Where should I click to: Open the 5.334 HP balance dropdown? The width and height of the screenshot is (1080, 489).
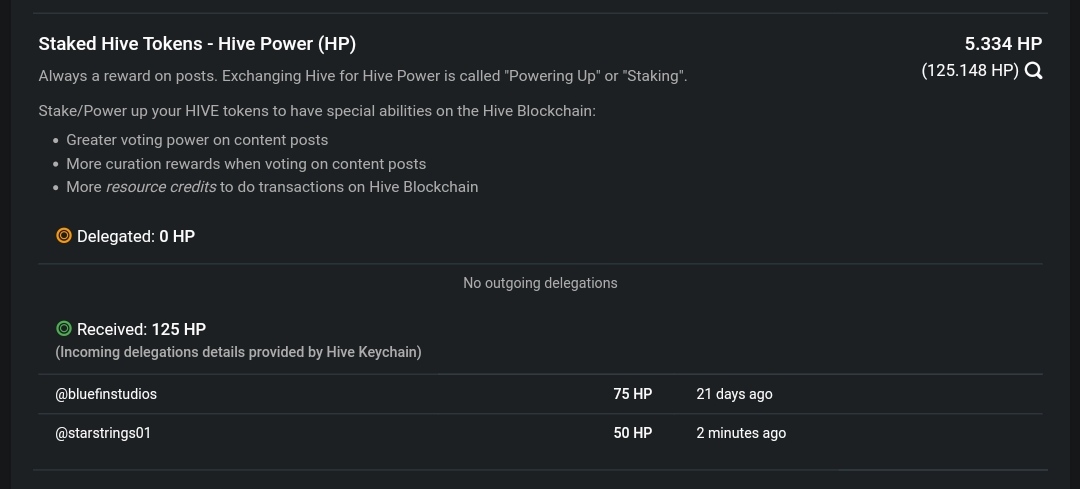pyautogui.click(x=1003, y=44)
